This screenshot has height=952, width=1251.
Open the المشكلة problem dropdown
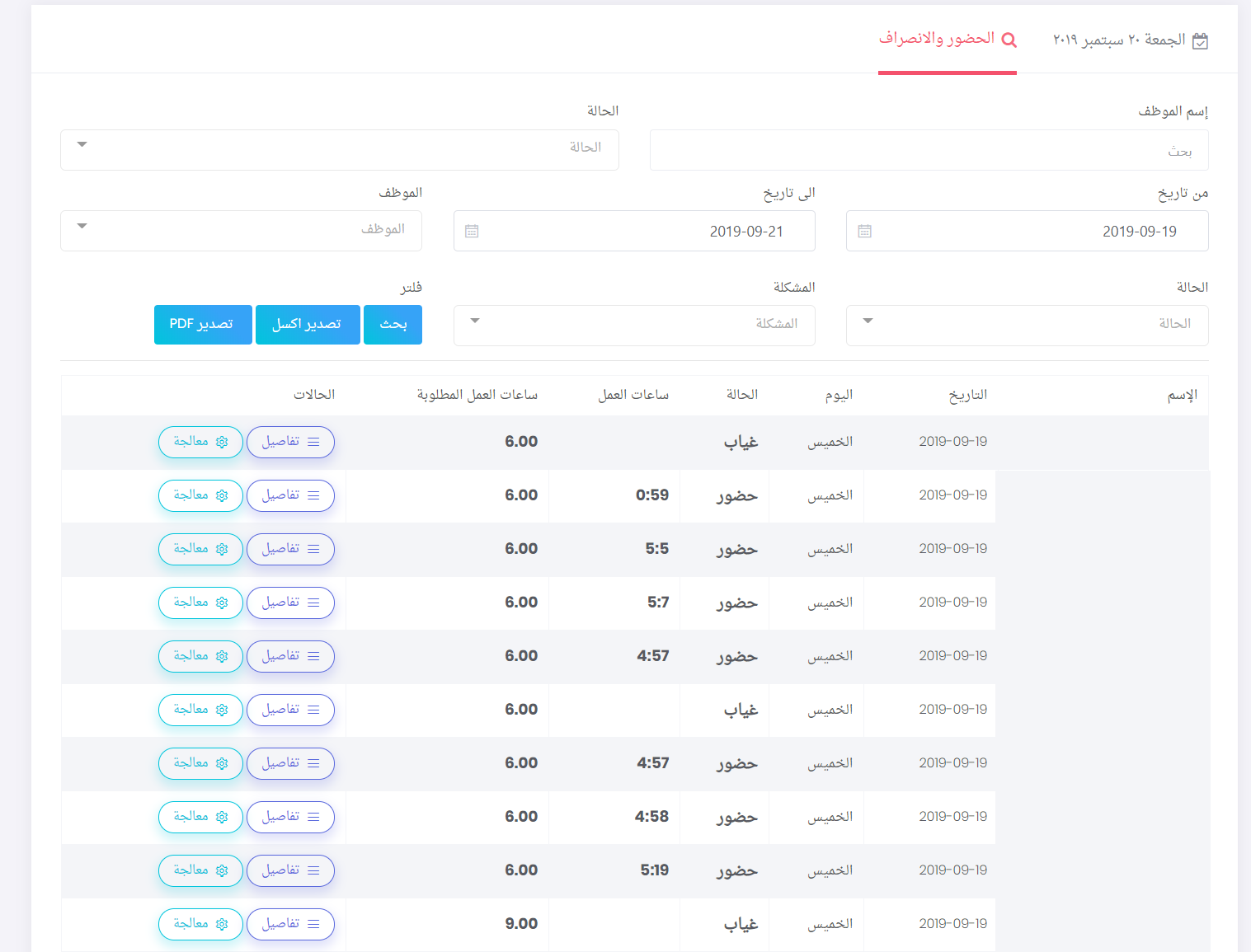click(x=633, y=326)
